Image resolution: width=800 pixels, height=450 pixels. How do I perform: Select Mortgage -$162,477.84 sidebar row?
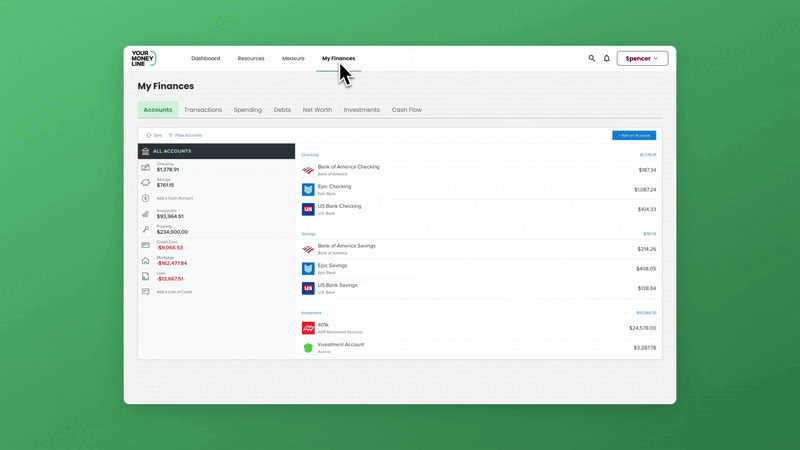click(x=216, y=261)
